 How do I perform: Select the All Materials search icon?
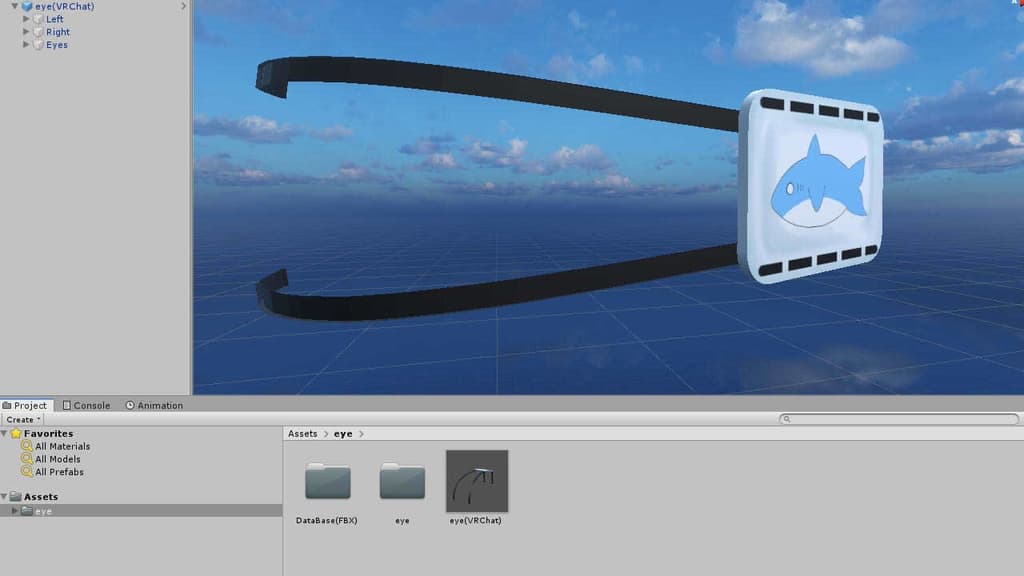click(x=27, y=446)
